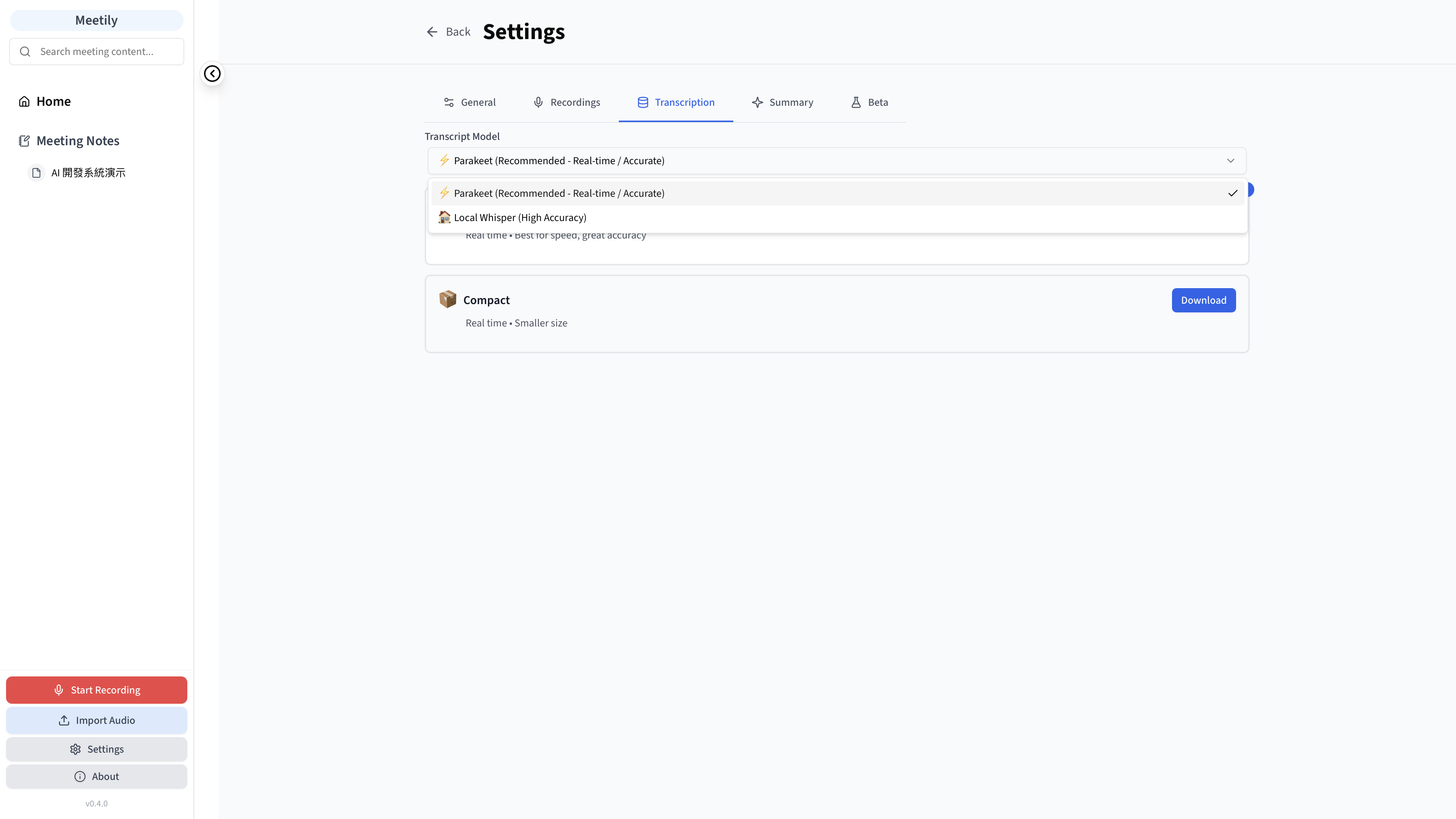
Task: Collapse the sidebar with the chevron circle icon
Action: click(212, 74)
